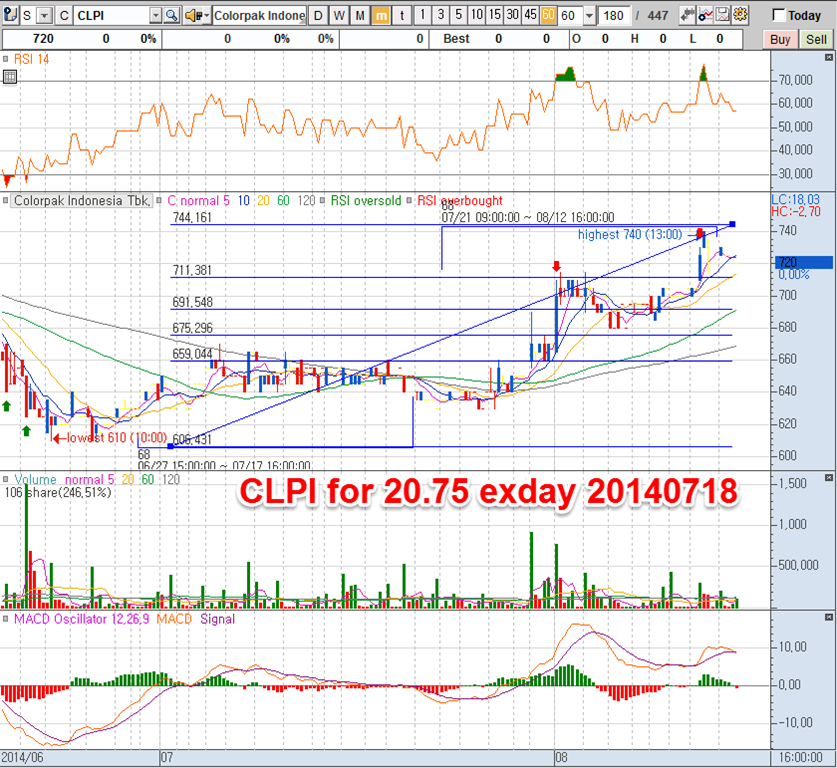Click the lowest 610 (10:00) annotation
This screenshot has width=837, height=768.
[x=117, y=438]
